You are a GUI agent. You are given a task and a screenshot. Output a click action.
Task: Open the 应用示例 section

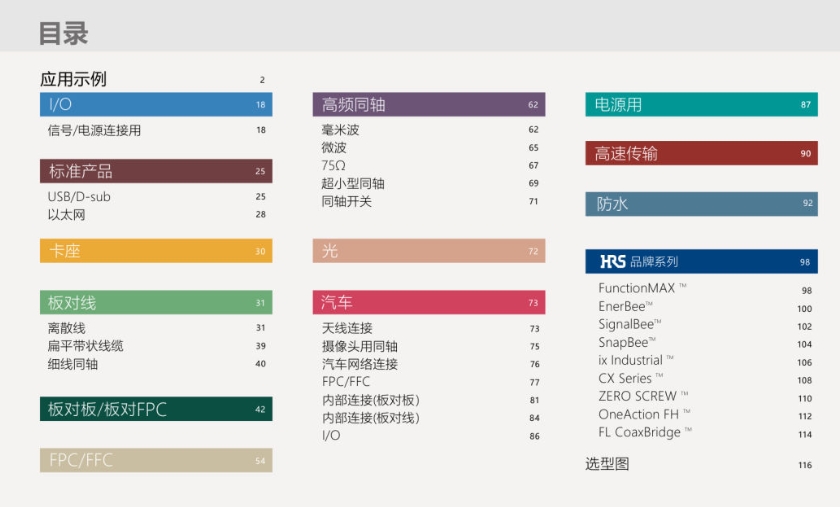pyautogui.click(x=73, y=79)
